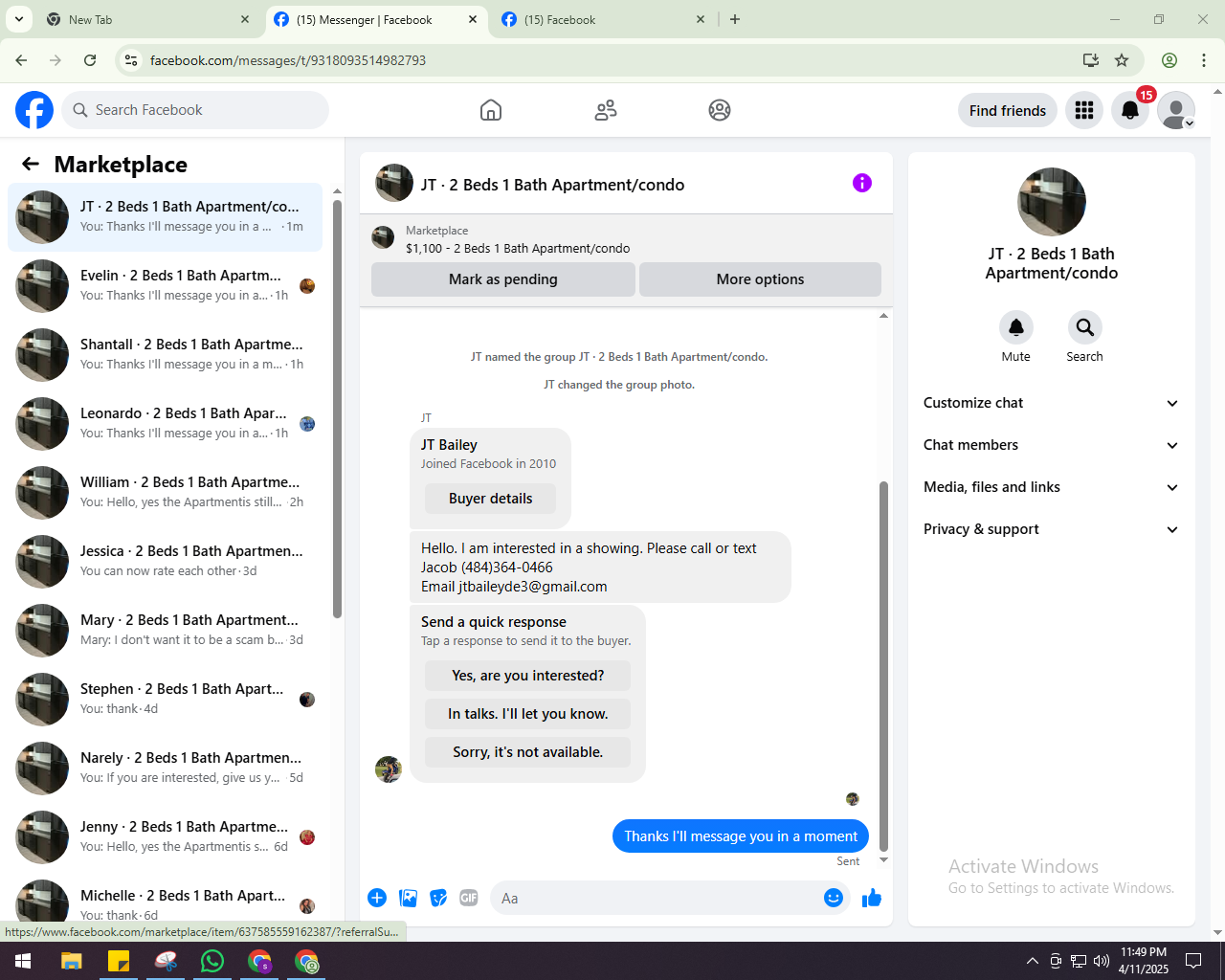Click Find friends button
This screenshot has height=980, width=1225.
point(1008,110)
